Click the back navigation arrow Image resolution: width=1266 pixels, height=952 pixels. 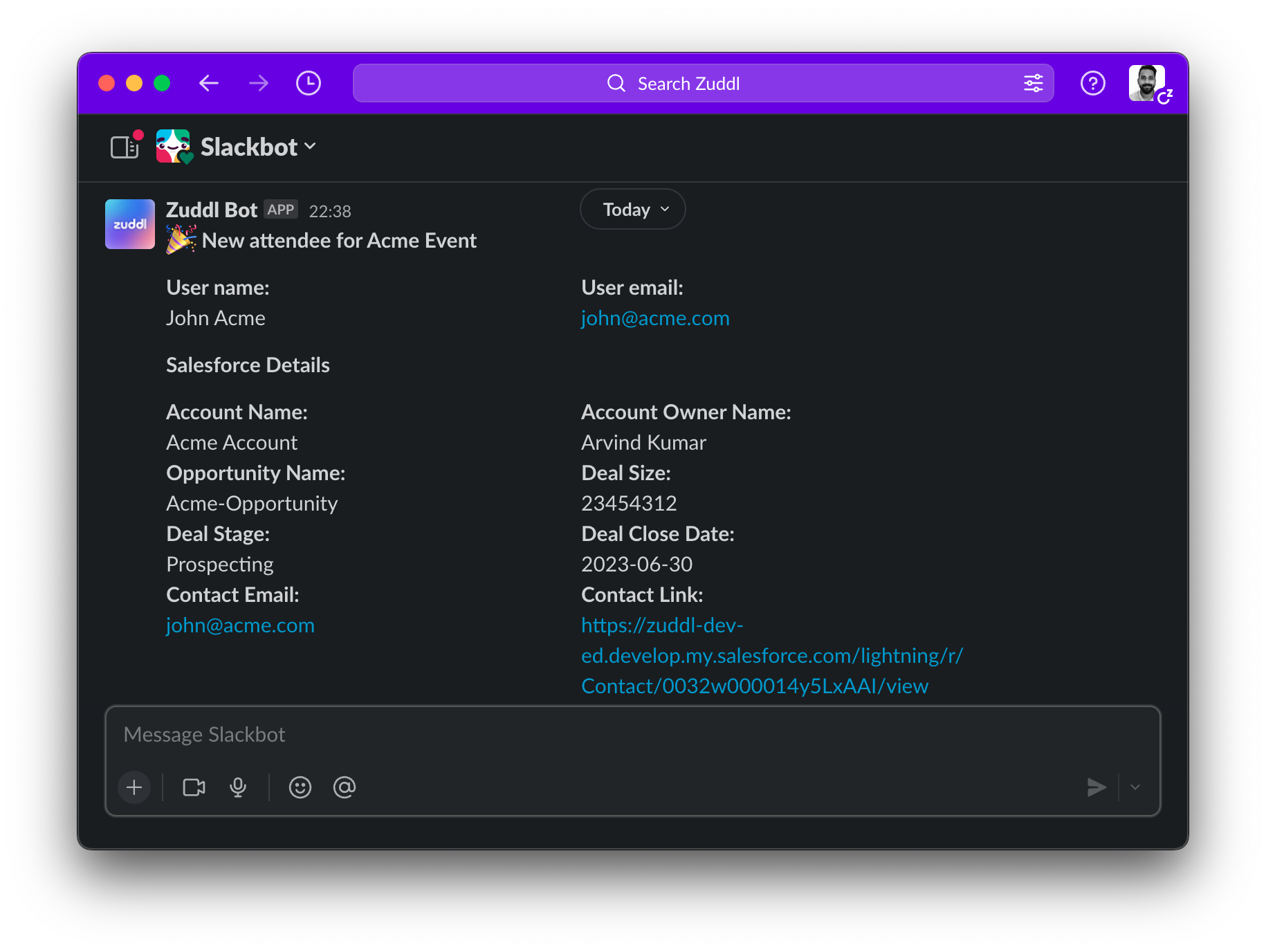(209, 84)
